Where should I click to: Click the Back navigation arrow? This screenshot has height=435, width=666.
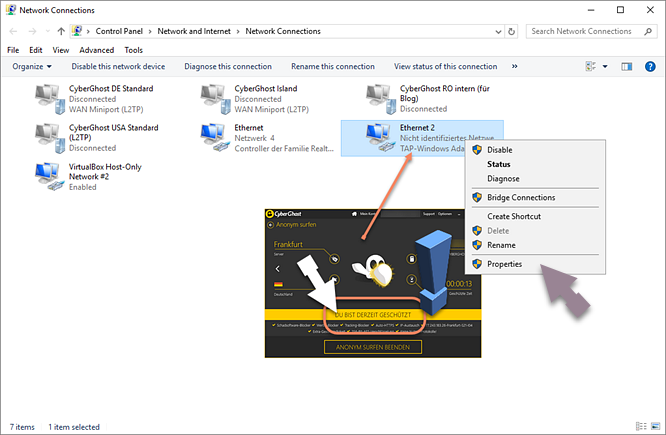coord(13,31)
